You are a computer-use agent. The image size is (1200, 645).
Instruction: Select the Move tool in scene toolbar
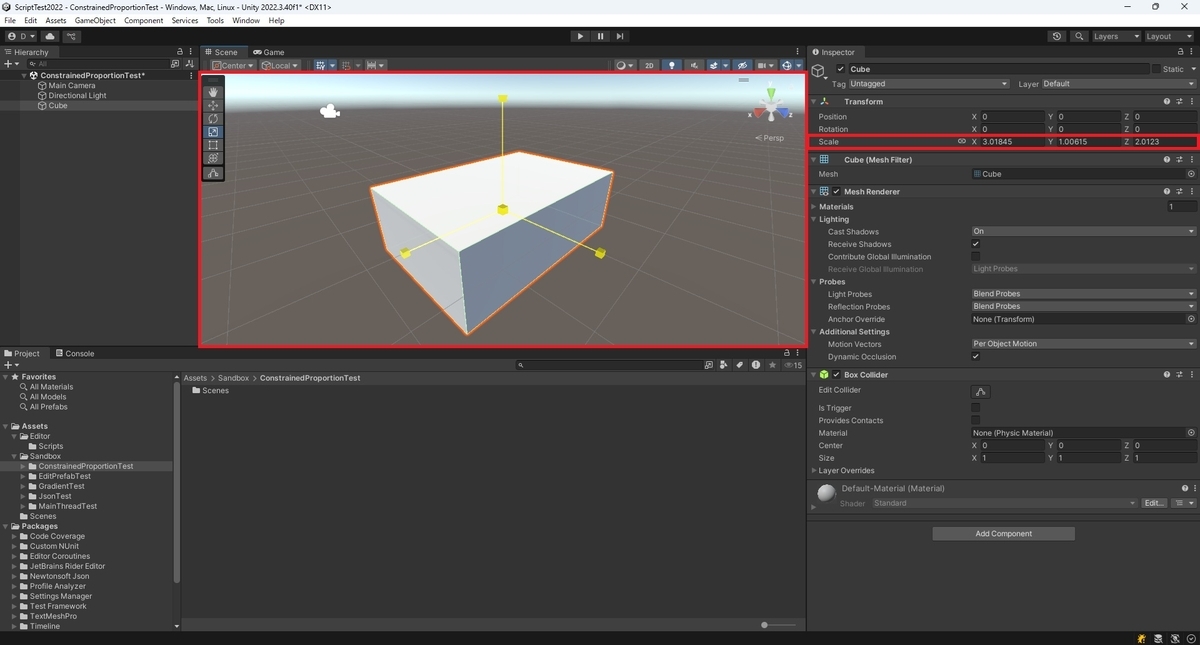(213, 105)
